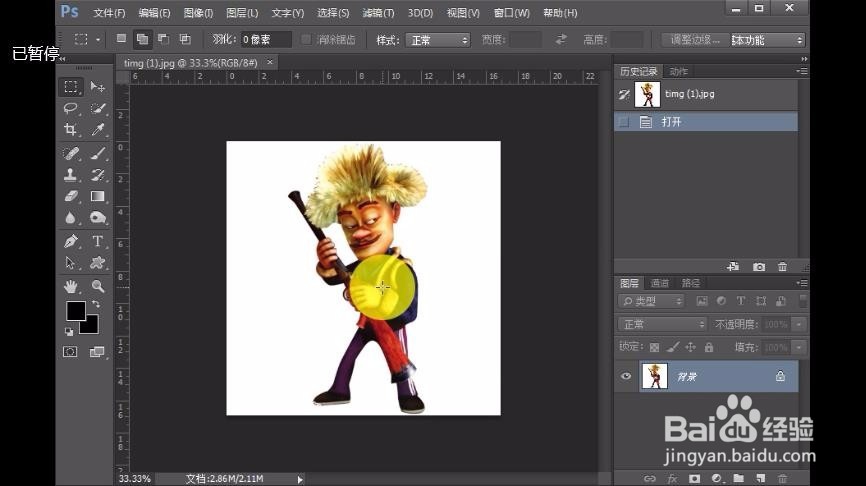Choose New Selection mode in options bar

pos(121,39)
